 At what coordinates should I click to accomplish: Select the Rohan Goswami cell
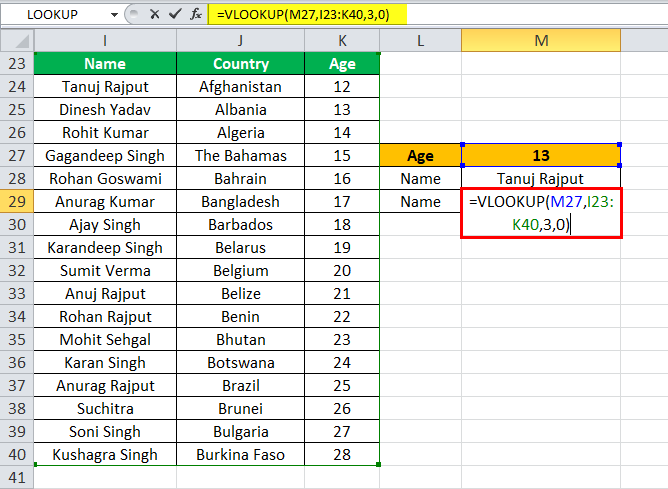(x=105, y=178)
